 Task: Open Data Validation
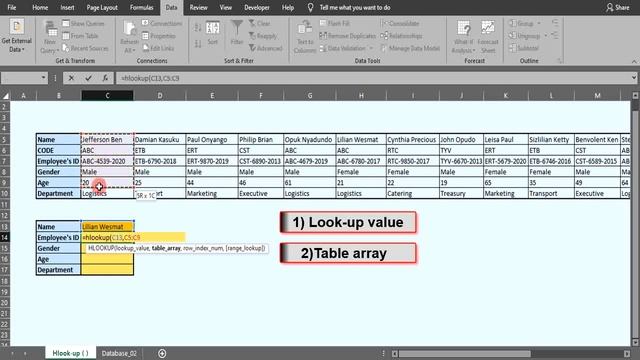point(342,48)
